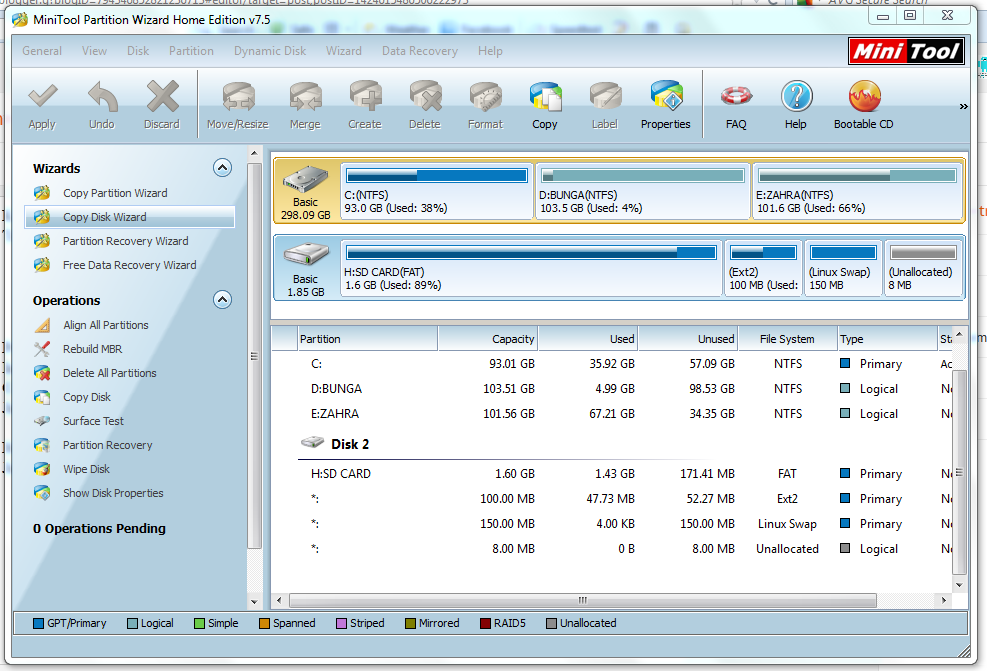987x671 pixels.
Task: Click the Apply checkmark icon
Action: (42, 97)
